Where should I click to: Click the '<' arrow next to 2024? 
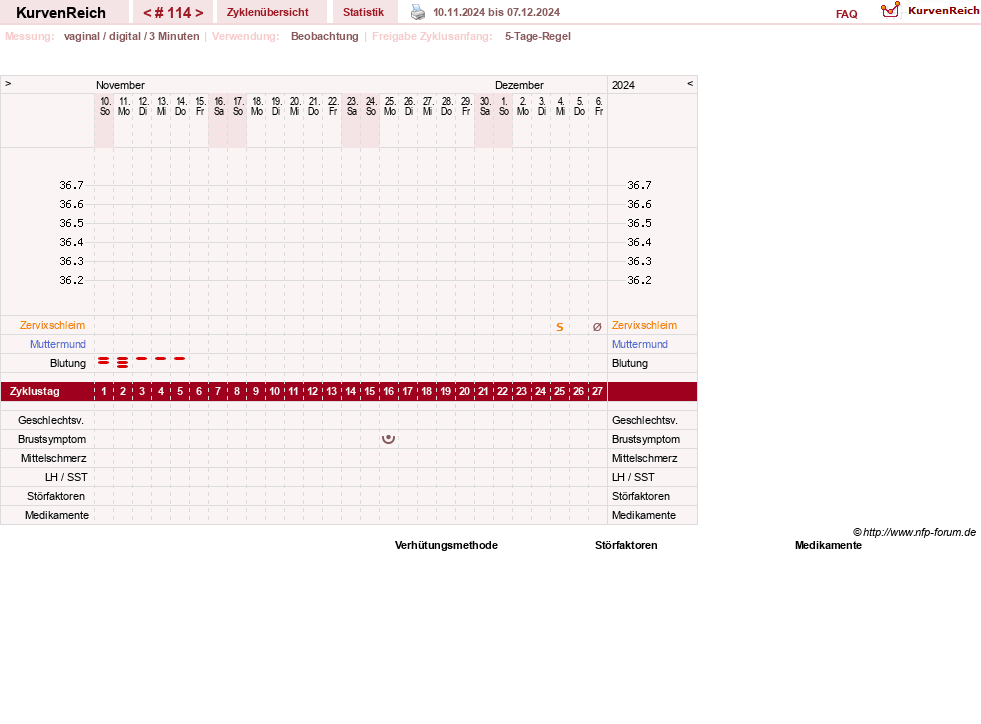coord(690,83)
